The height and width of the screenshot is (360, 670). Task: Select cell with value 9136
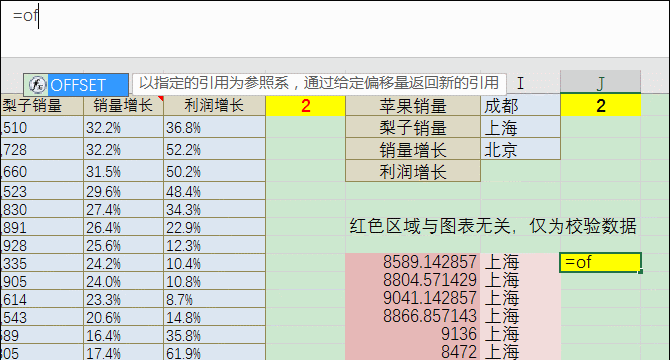pyautogui.click(x=413, y=334)
